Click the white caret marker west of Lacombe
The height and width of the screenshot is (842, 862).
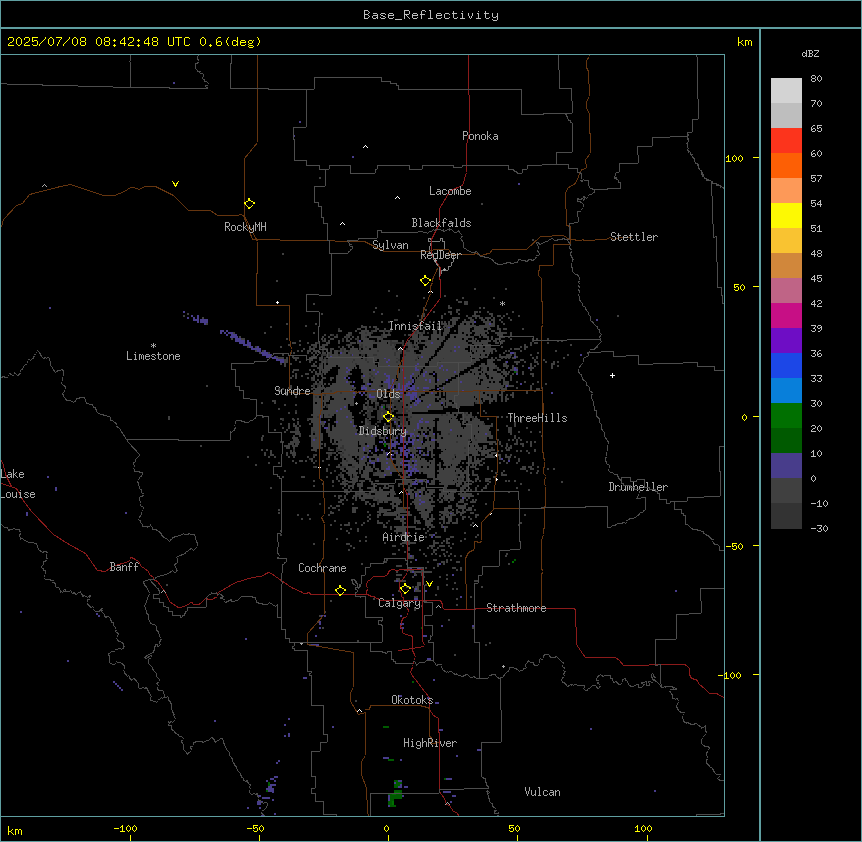(x=397, y=198)
